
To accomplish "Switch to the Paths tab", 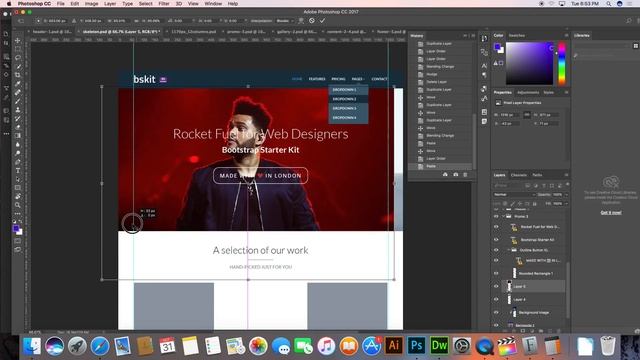I will pyautogui.click(x=537, y=175).
